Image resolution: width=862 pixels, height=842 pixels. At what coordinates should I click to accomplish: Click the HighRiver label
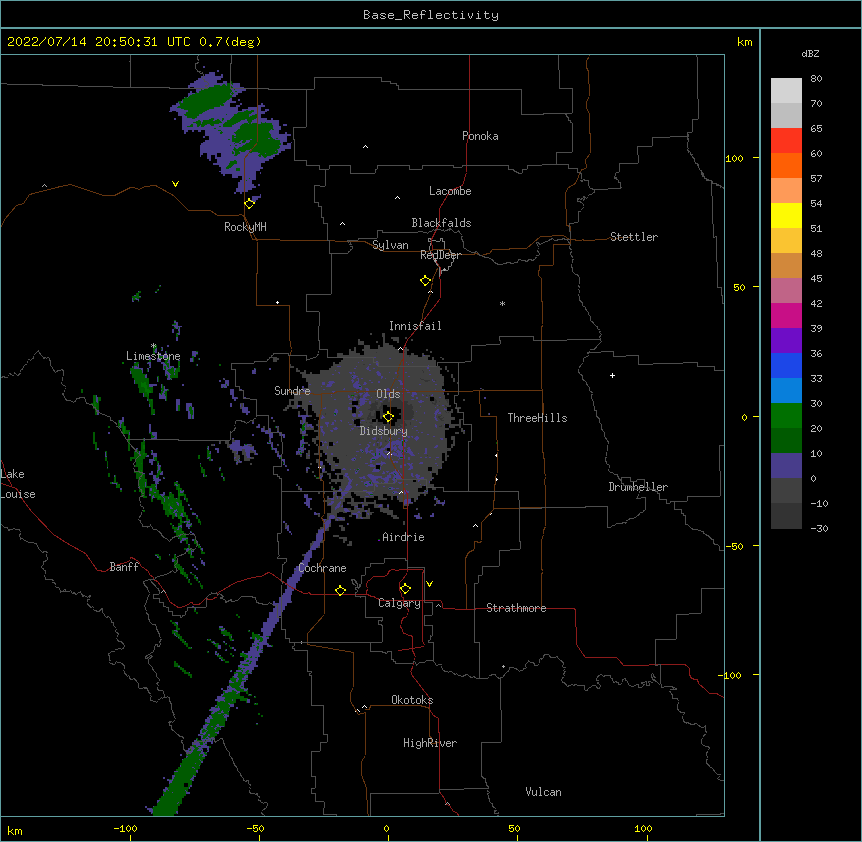430,743
